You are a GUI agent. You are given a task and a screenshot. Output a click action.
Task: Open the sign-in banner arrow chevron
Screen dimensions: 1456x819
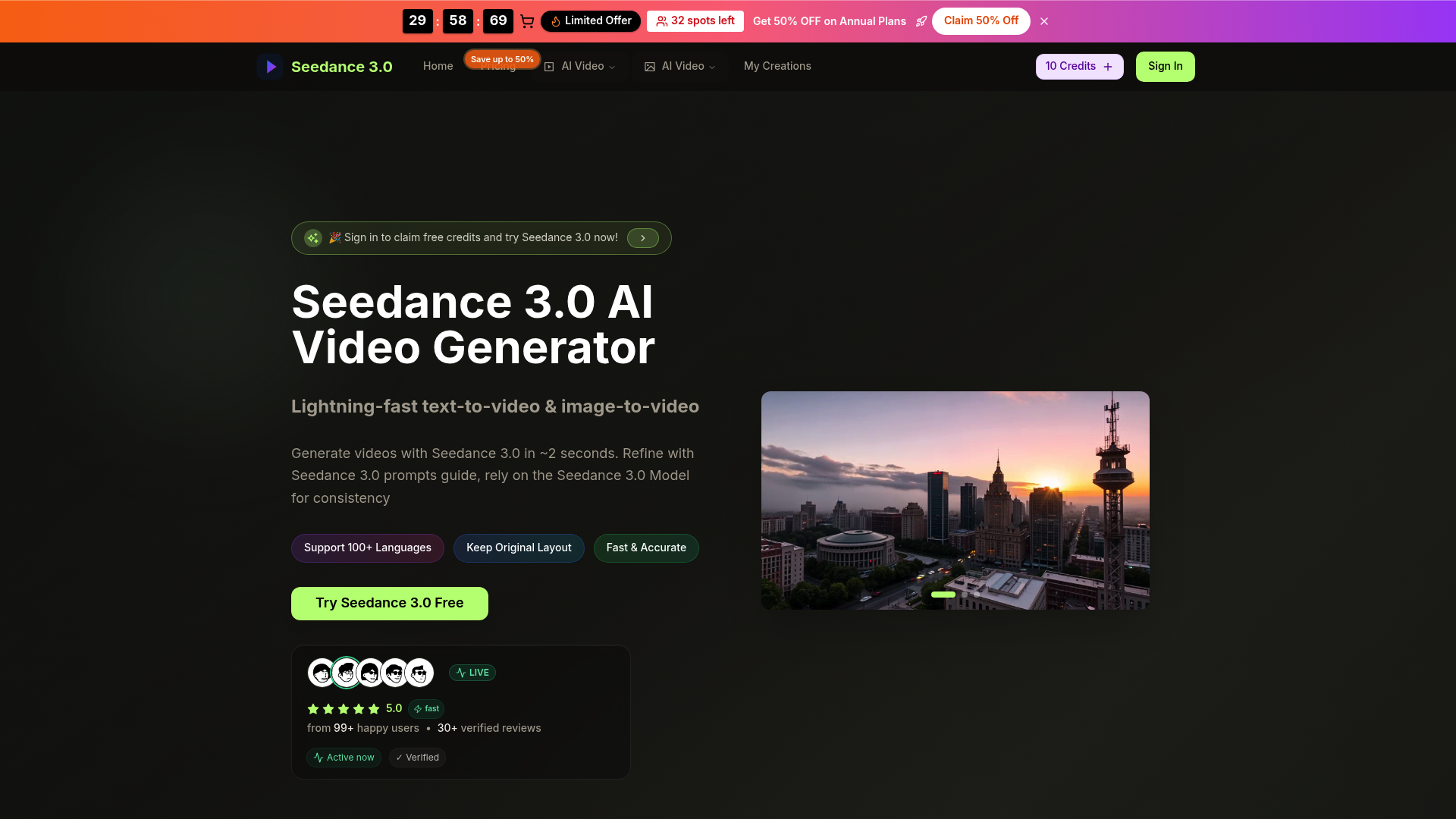(x=642, y=237)
